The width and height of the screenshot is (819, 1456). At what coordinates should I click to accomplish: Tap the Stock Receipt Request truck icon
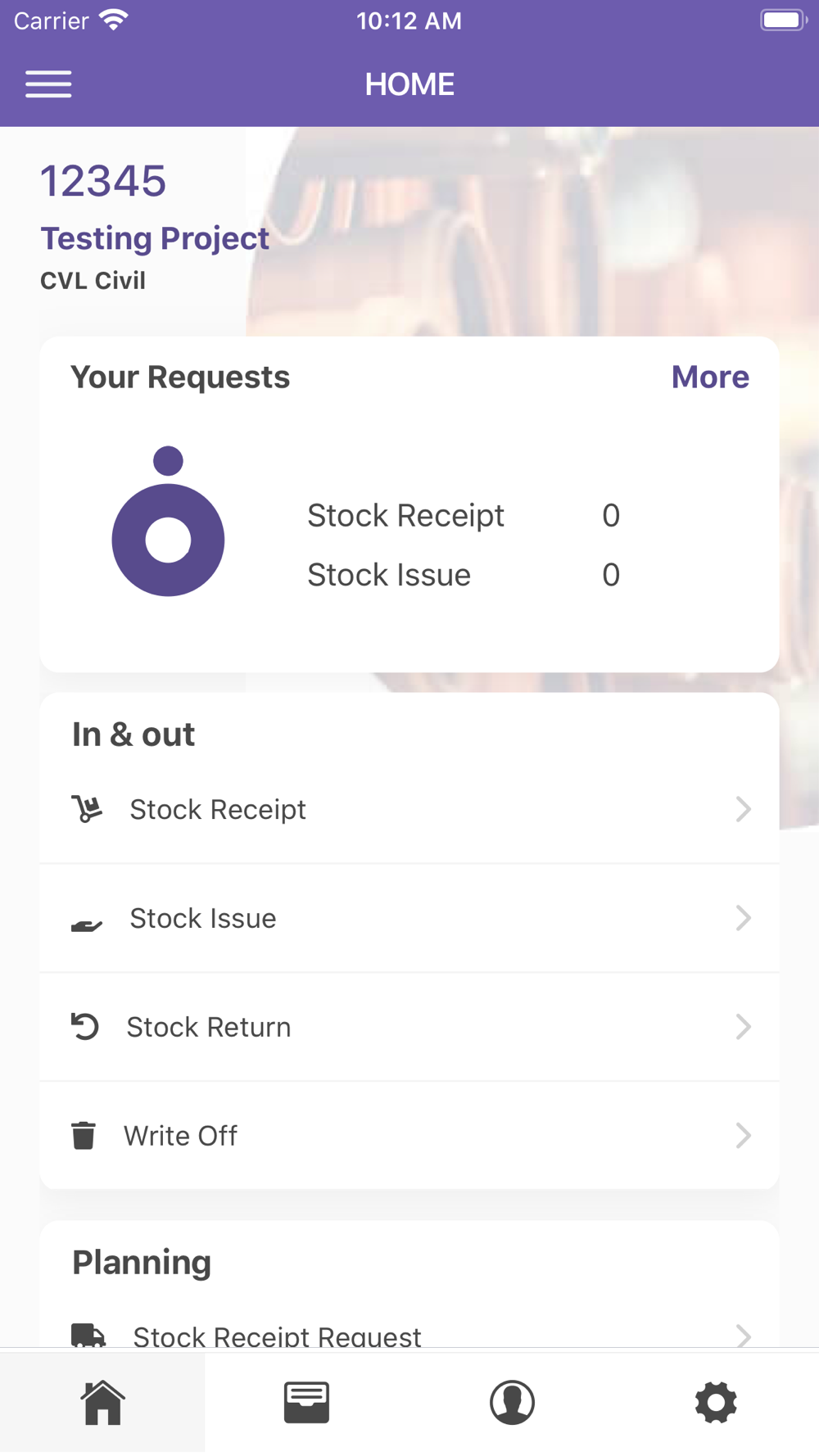(88, 1335)
